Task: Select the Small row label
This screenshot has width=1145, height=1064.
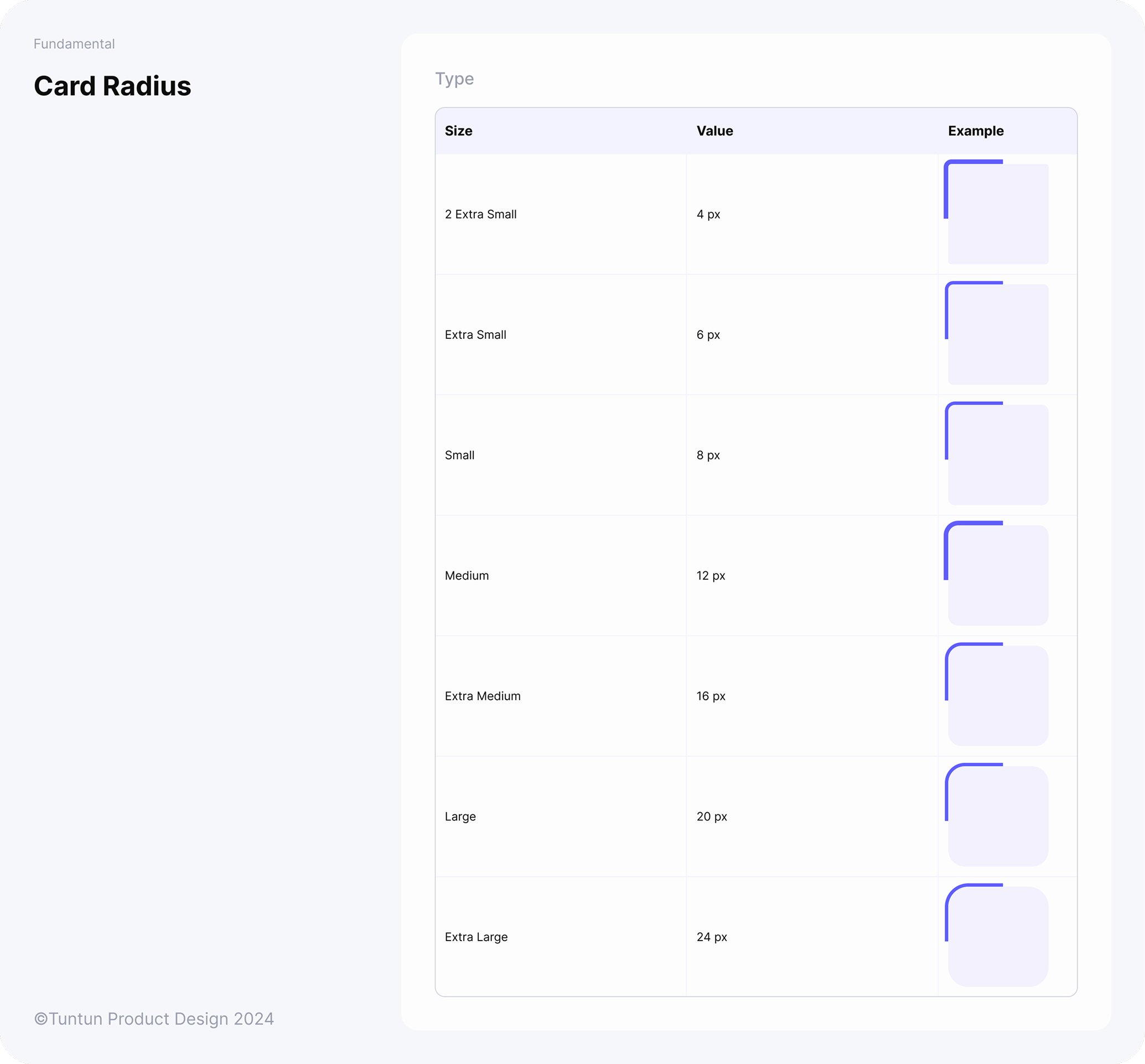Action: tap(459, 455)
